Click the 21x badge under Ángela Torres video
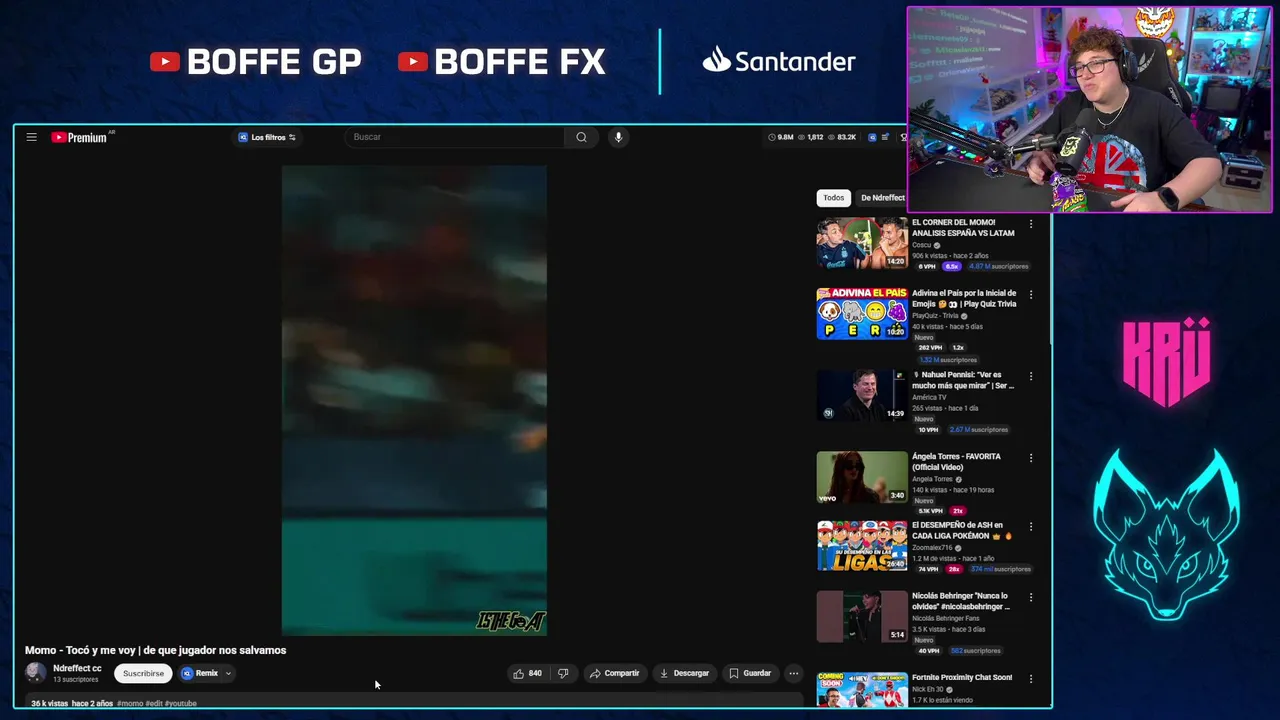 tap(957, 511)
